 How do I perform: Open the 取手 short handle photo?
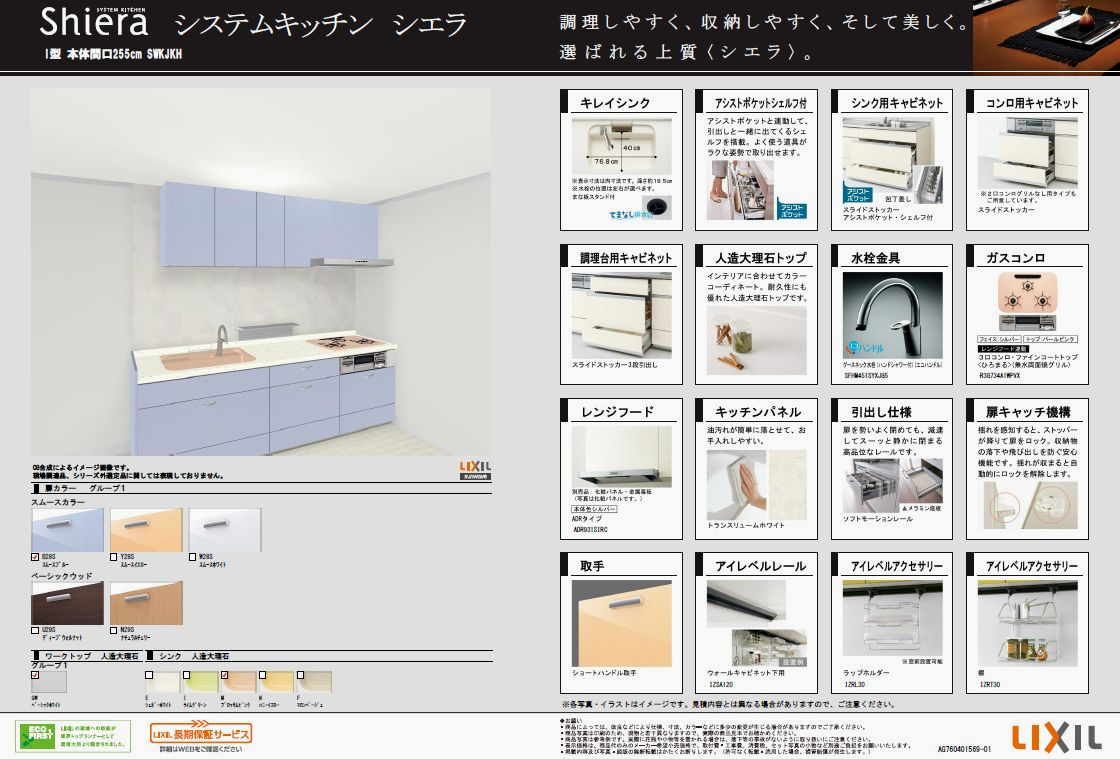coord(621,623)
